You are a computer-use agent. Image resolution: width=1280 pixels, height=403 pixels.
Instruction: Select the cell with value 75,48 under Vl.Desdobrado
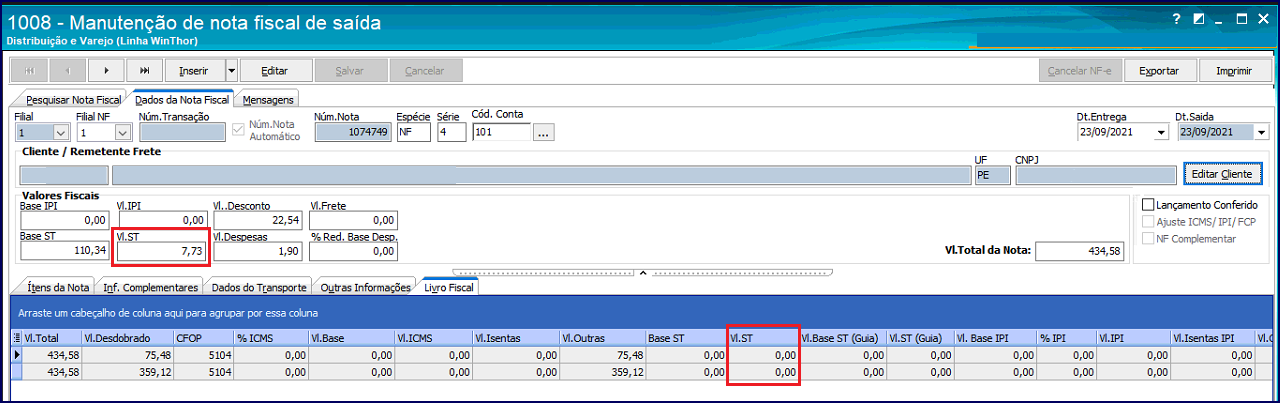click(x=127, y=354)
